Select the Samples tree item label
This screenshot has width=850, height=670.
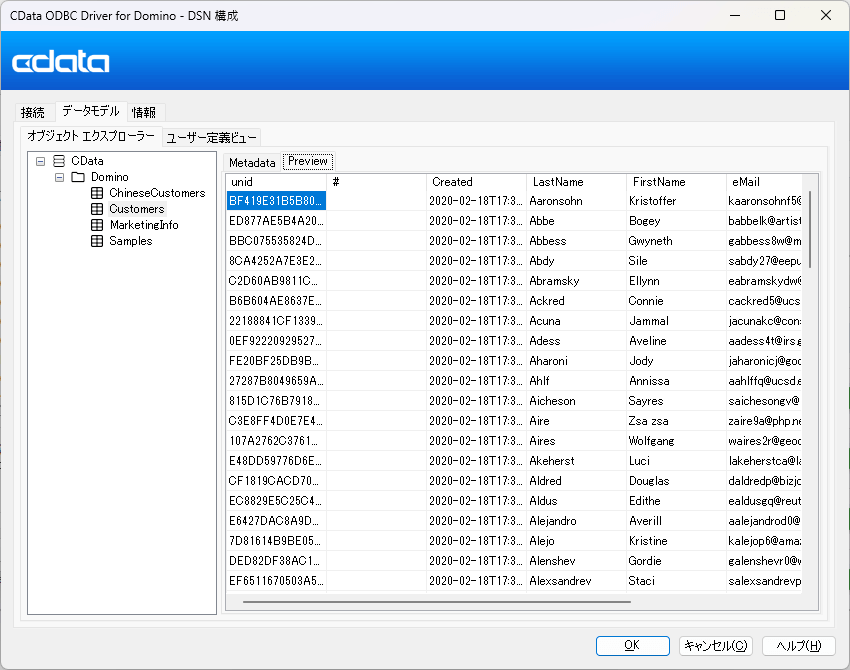pyautogui.click(x=131, y=241)
